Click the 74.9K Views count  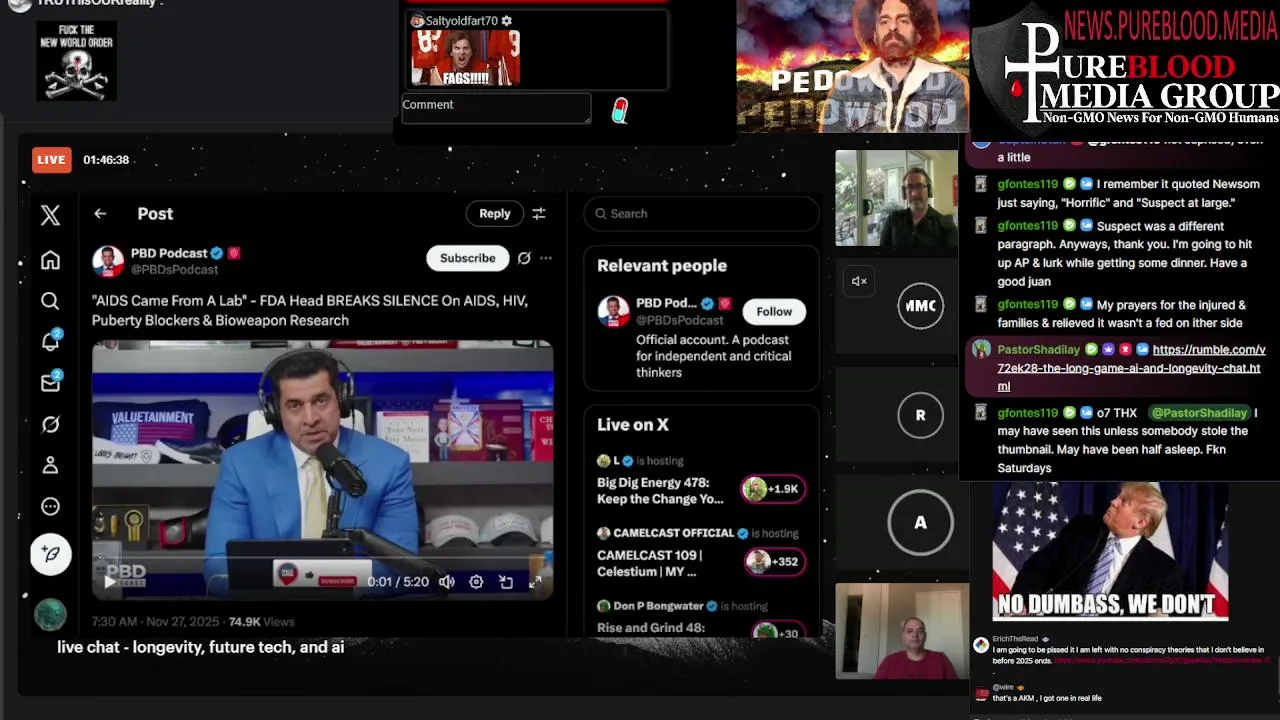(x=261, y=621)
